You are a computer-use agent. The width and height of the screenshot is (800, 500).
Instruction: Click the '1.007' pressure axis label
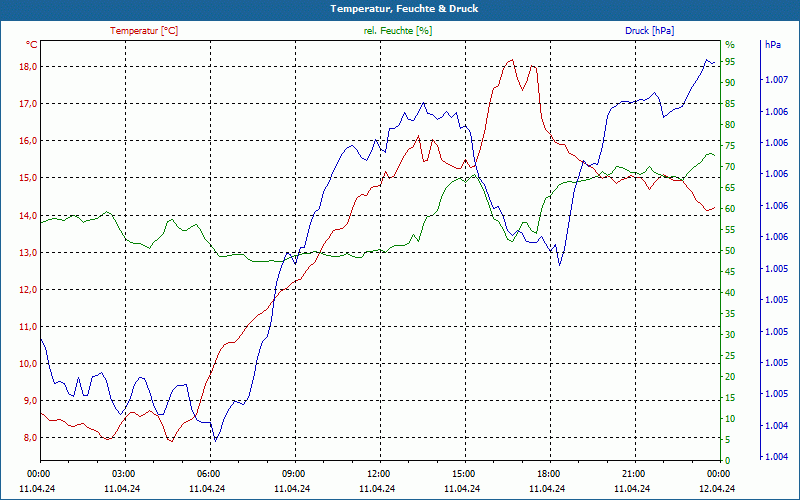(x=777, y=80)
